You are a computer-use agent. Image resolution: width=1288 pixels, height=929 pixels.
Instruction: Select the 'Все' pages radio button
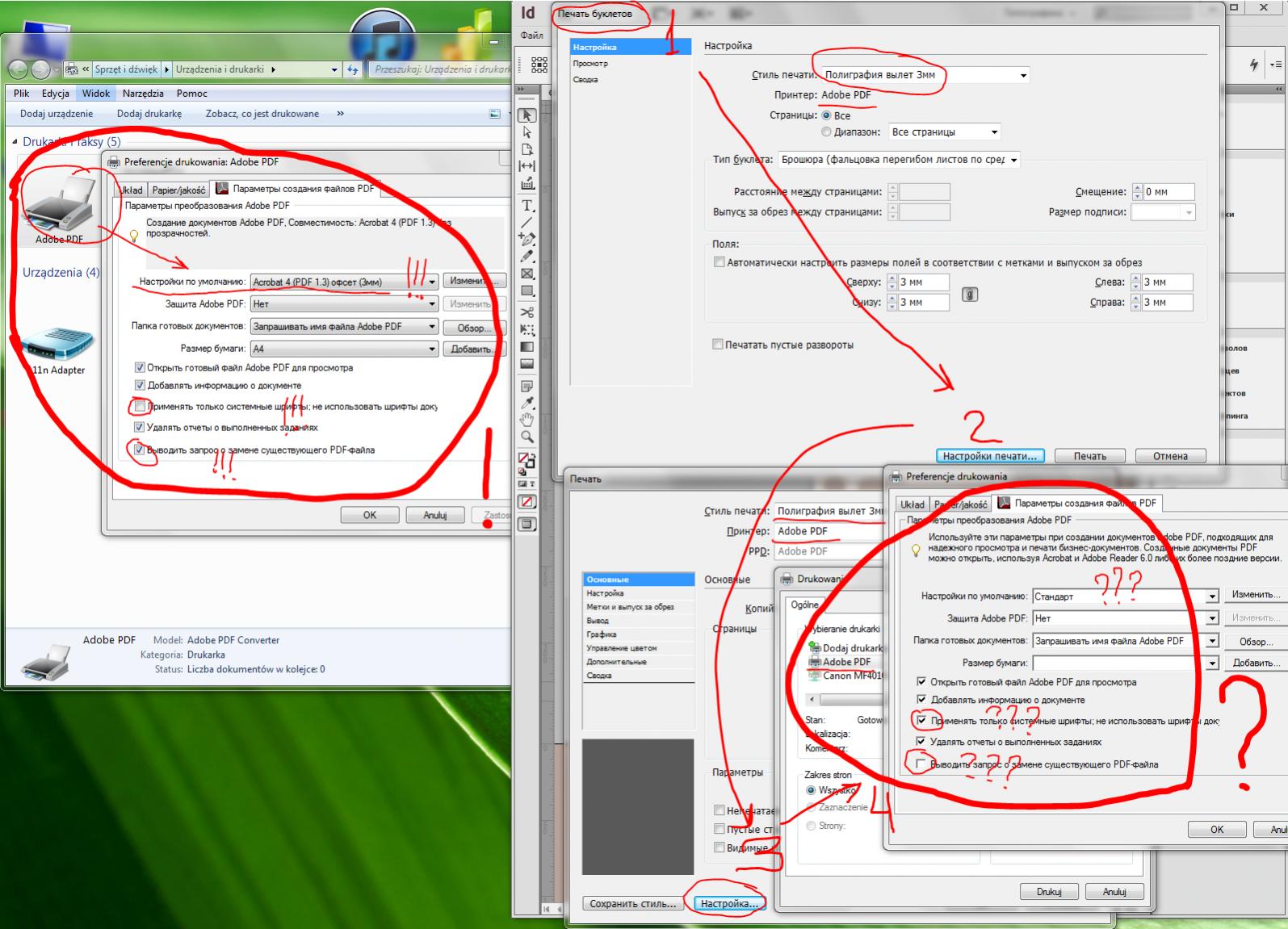pyautogui.click(x=826, y=115)
